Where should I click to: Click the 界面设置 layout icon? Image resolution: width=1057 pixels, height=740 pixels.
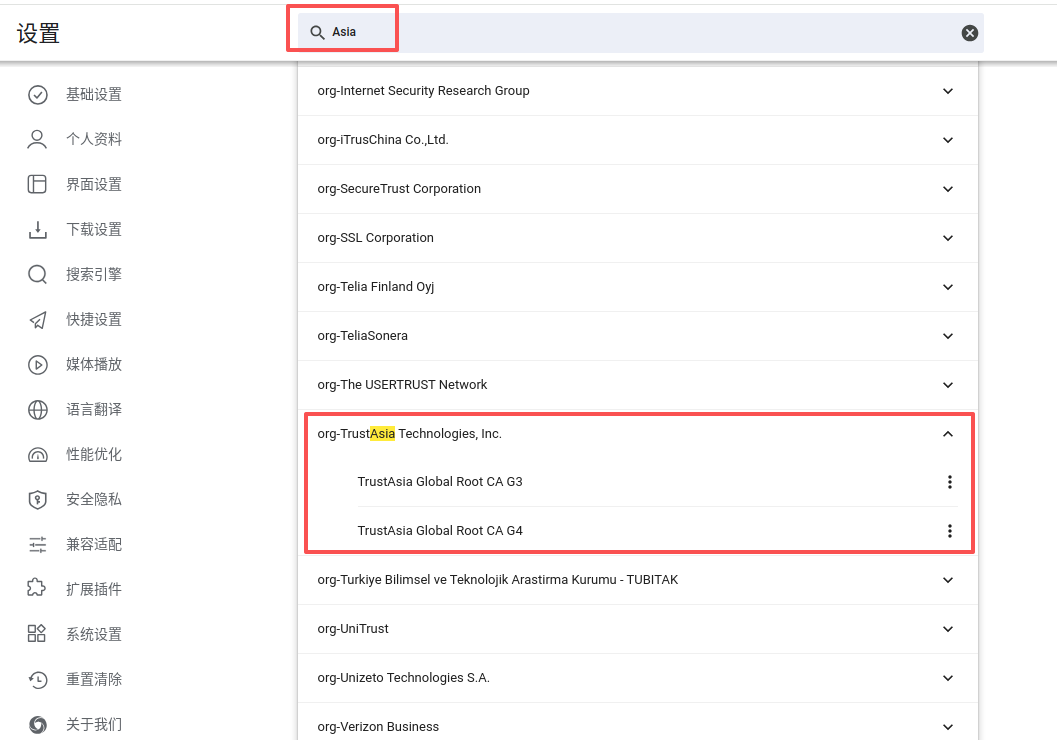tap(37, 184)
